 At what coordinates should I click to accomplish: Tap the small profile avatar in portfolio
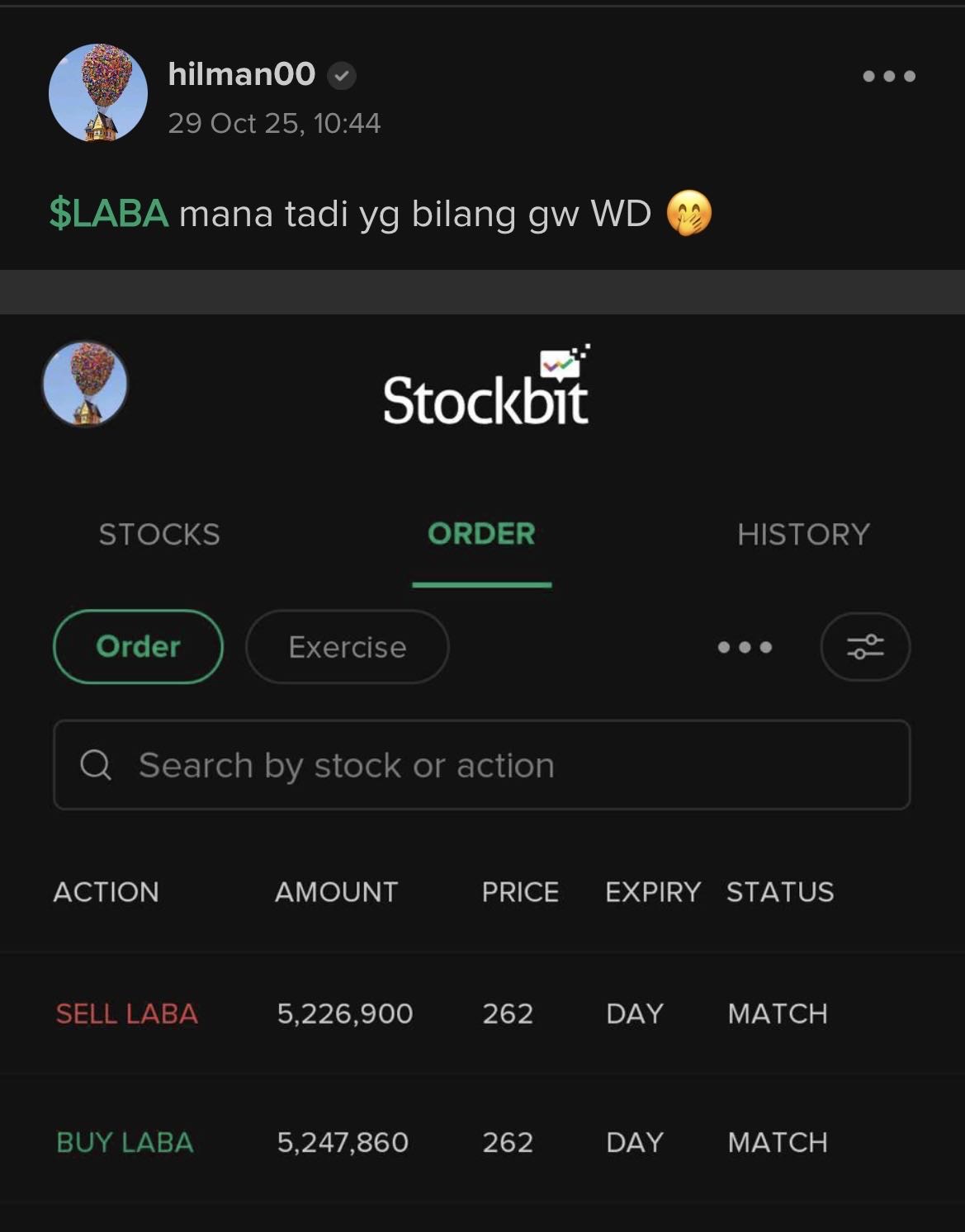[x=85, y=384]
